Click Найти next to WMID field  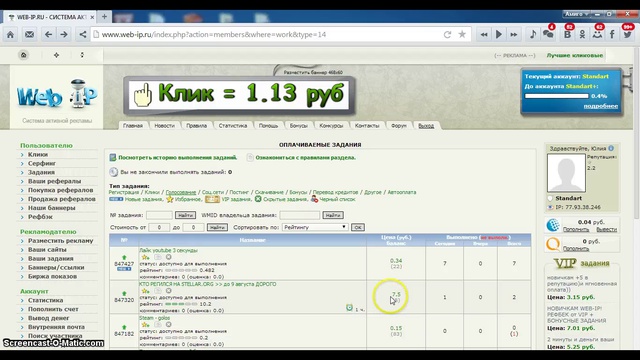pos(333,215)
